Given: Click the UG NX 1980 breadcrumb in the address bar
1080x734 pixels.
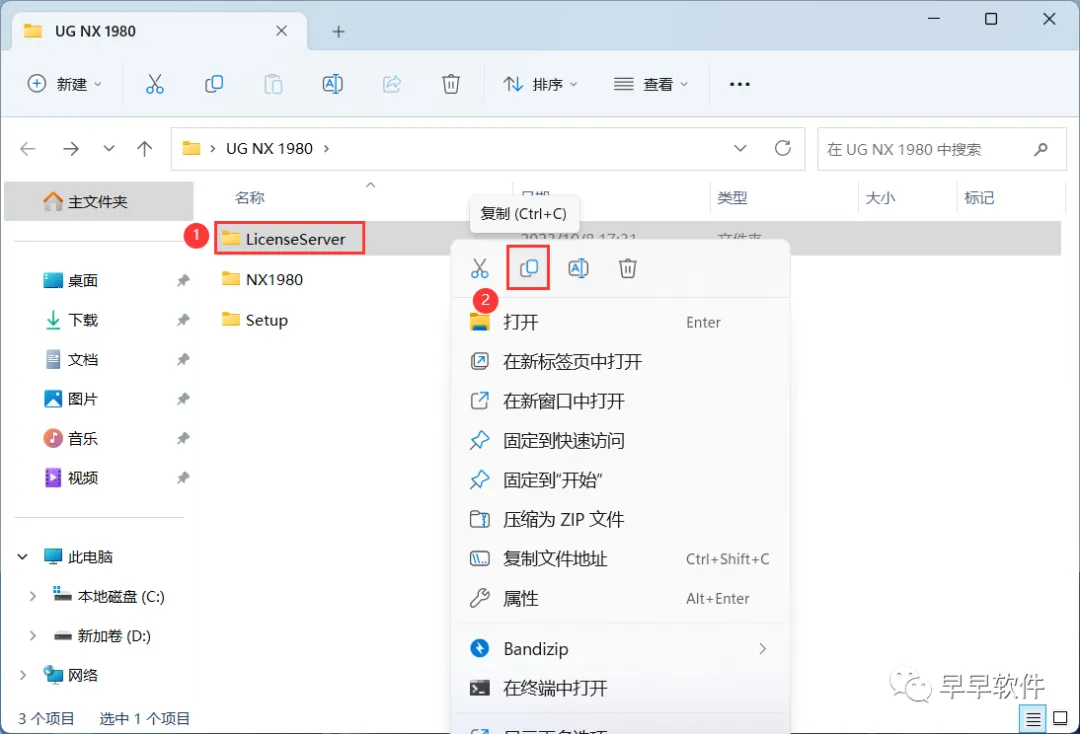Looking at the screenshot, I should (269, 149).
